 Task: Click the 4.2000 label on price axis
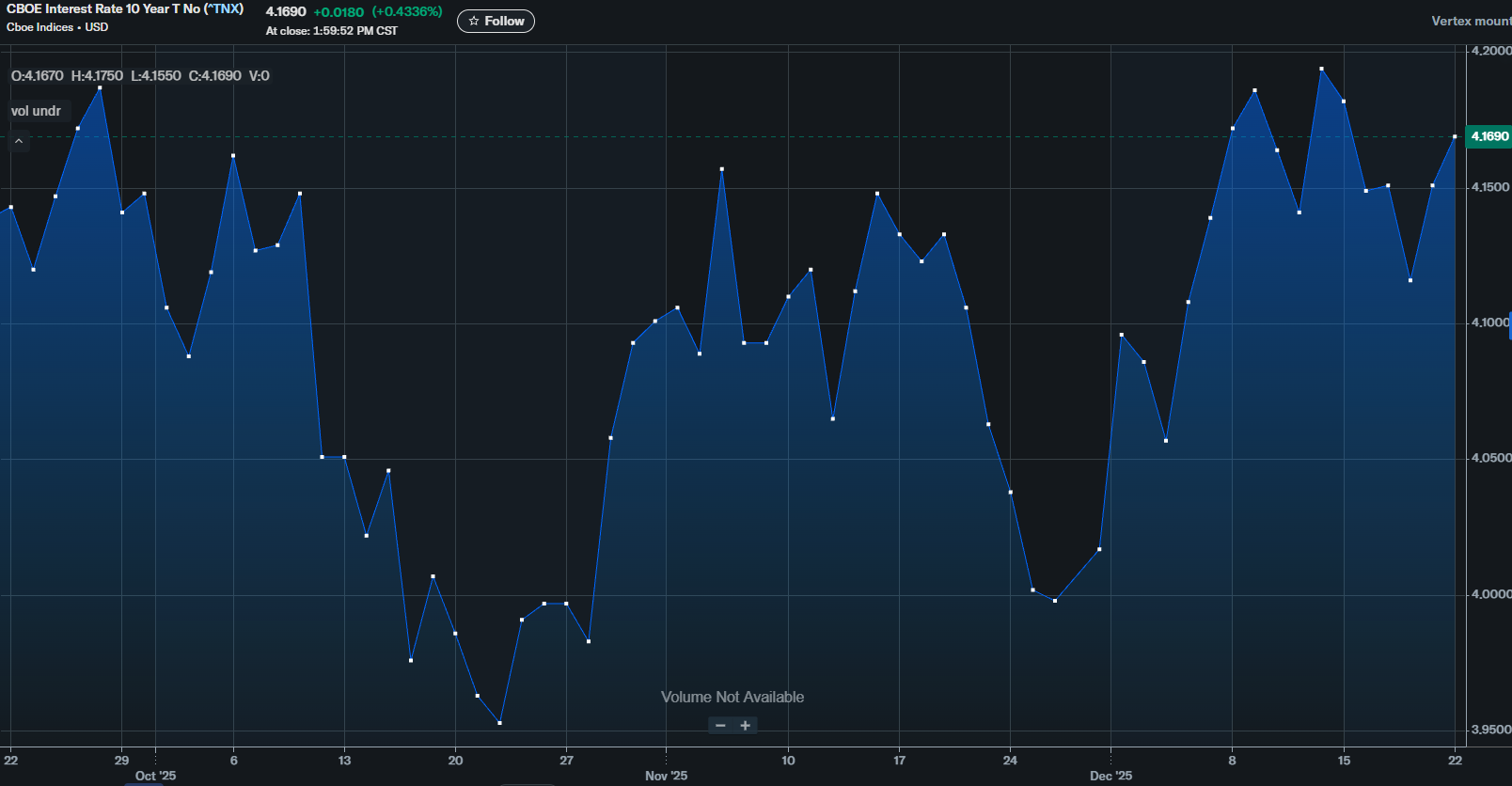[x=1490, y=51]
